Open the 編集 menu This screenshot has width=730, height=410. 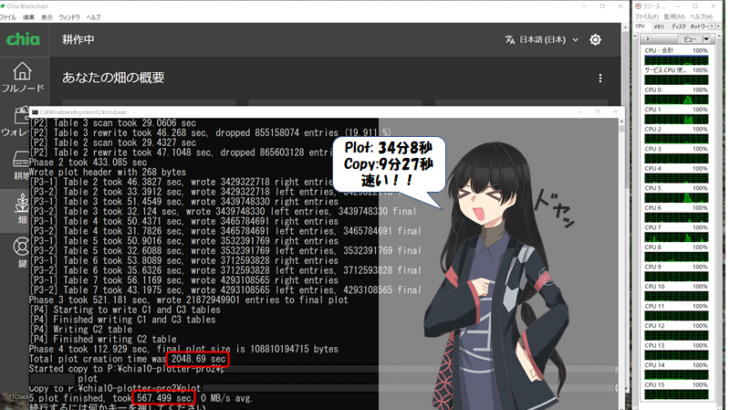pyautogui.click(x=28, y=18)
